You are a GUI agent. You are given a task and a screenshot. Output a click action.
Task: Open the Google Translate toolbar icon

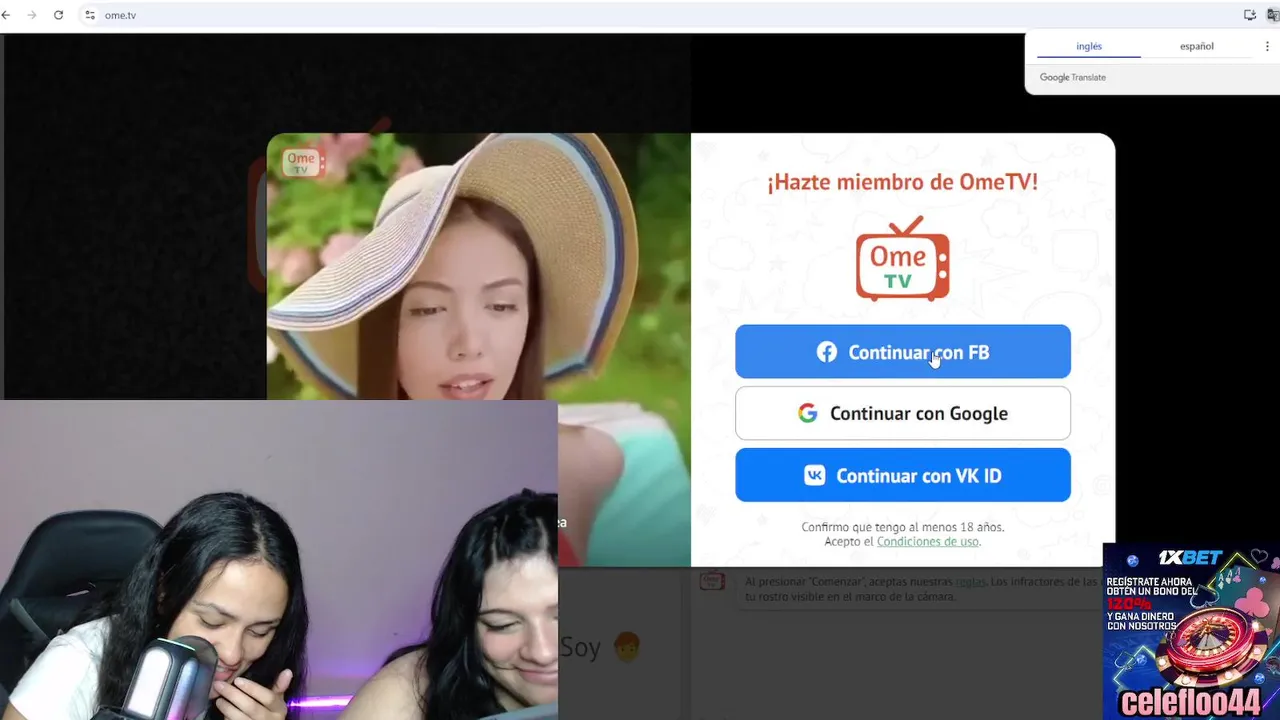tap(1273, 15)
